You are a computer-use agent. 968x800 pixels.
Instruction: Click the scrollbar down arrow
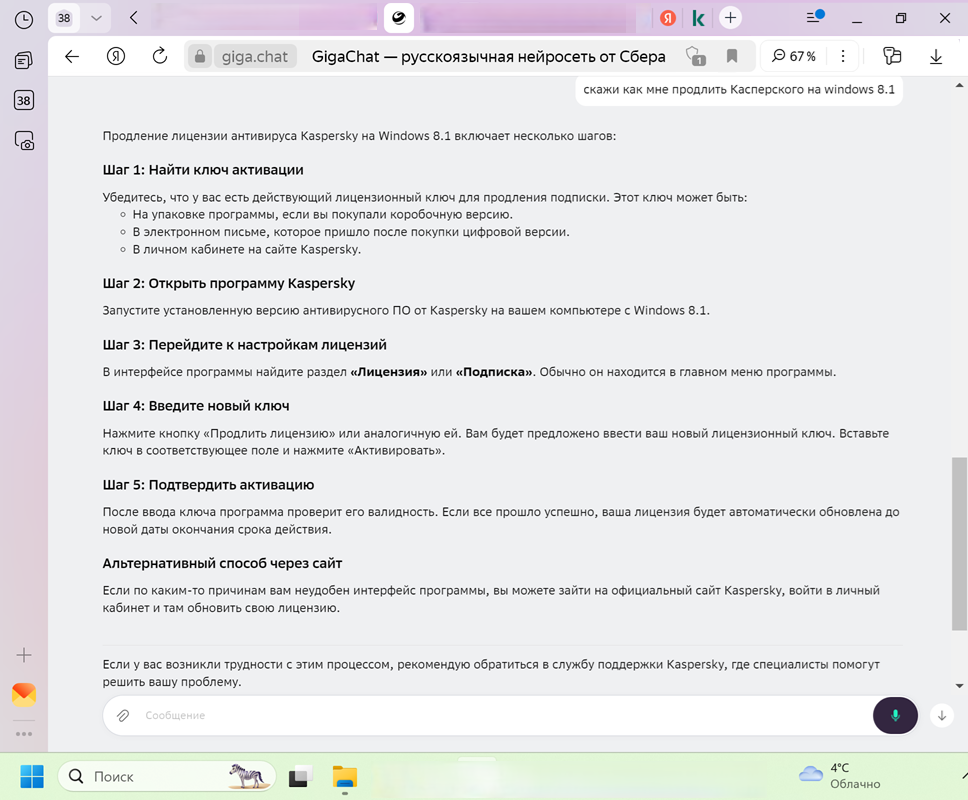(959, 685)
